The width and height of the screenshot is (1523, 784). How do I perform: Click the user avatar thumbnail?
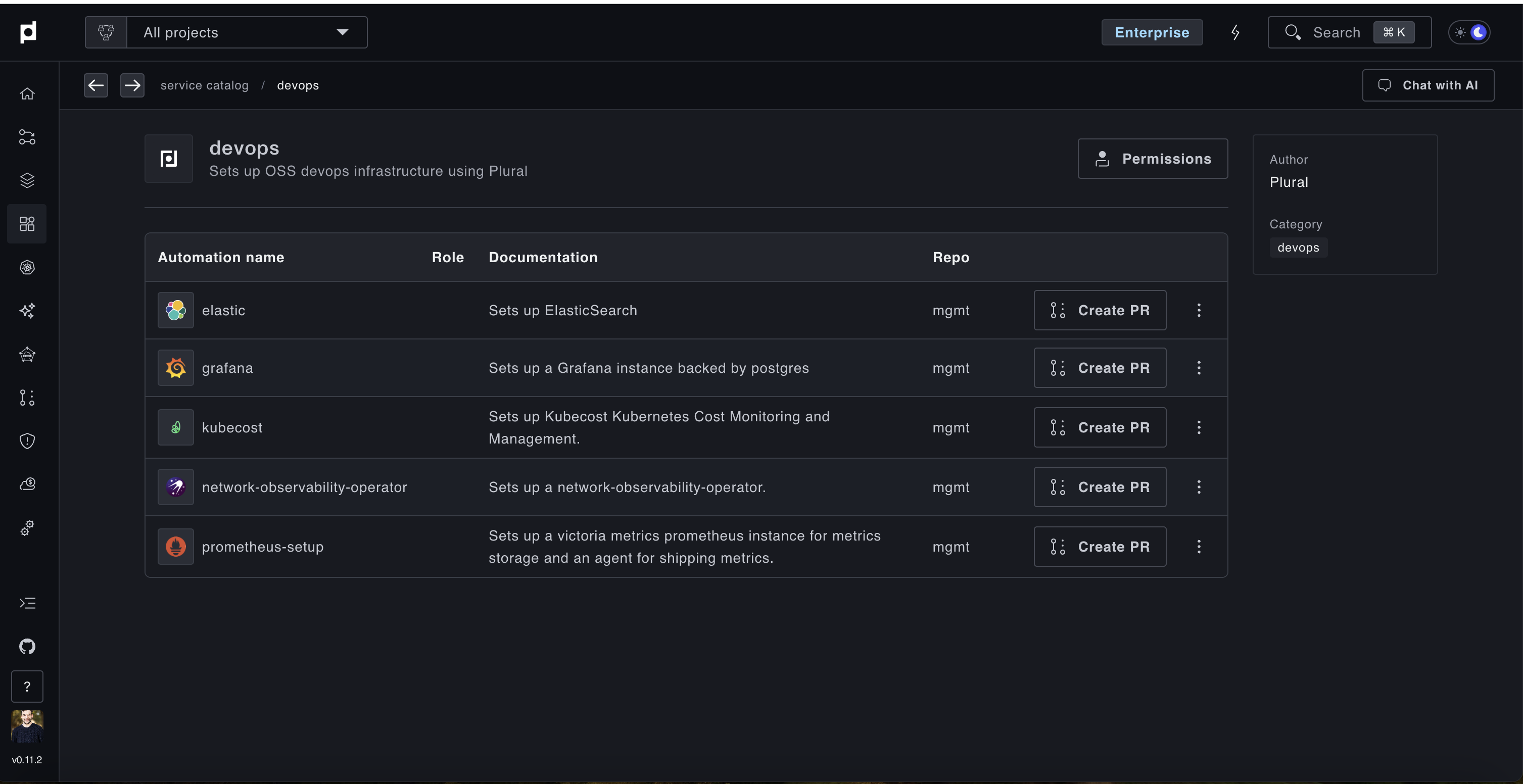(27, 725)
